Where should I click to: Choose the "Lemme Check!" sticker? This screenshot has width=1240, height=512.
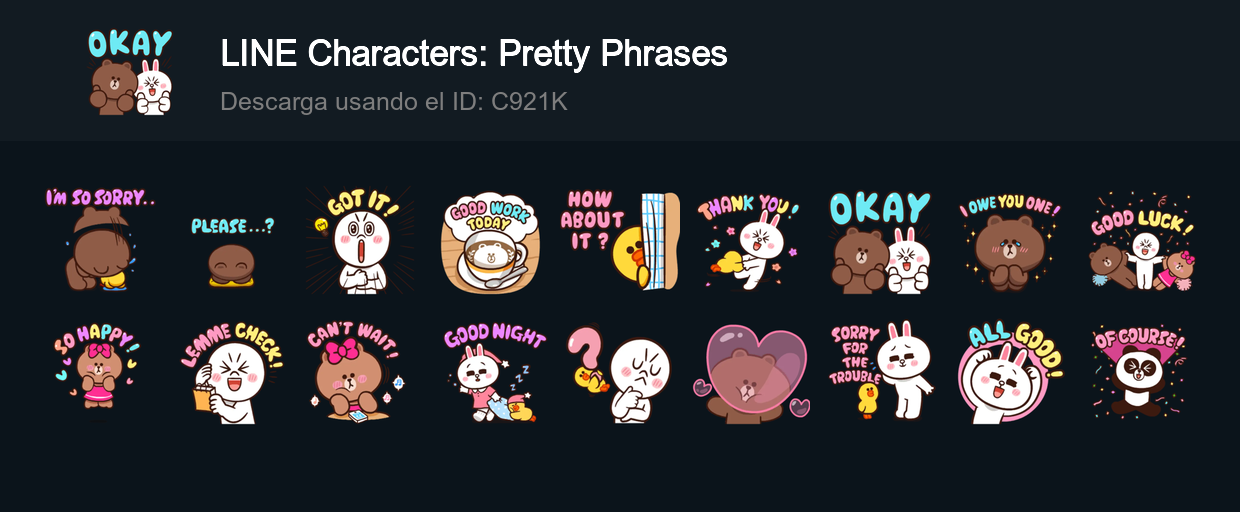click(231, 371)
